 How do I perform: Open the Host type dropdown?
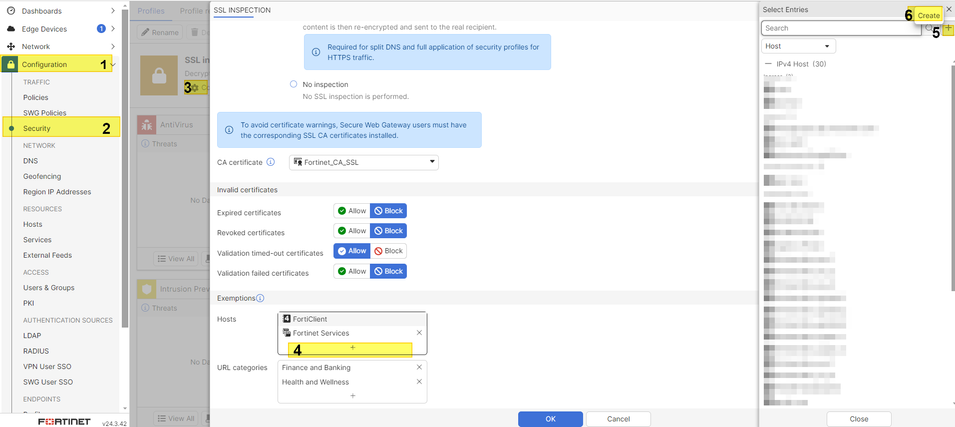tap(798, 46)
